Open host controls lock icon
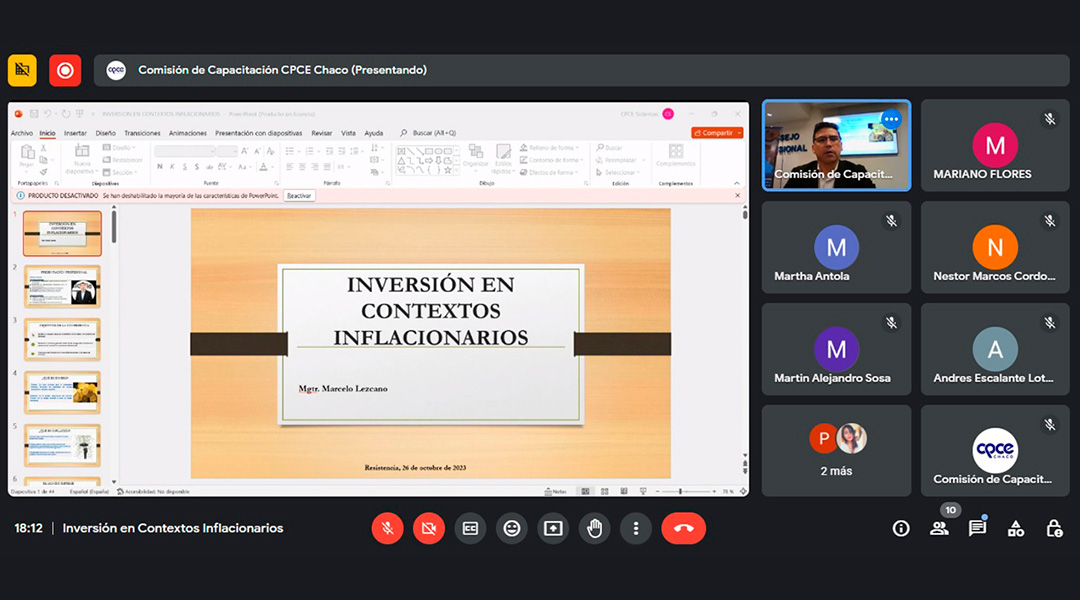 (1054, 528)
